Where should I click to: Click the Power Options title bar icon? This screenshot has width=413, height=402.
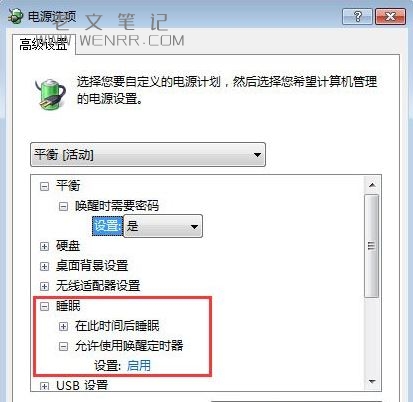(15, 16)
